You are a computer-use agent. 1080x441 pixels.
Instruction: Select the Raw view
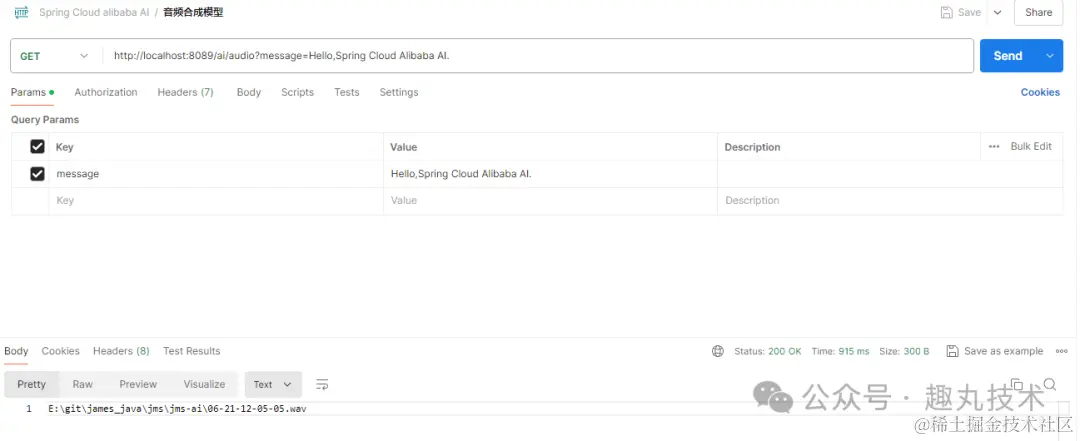click(83, 384)
